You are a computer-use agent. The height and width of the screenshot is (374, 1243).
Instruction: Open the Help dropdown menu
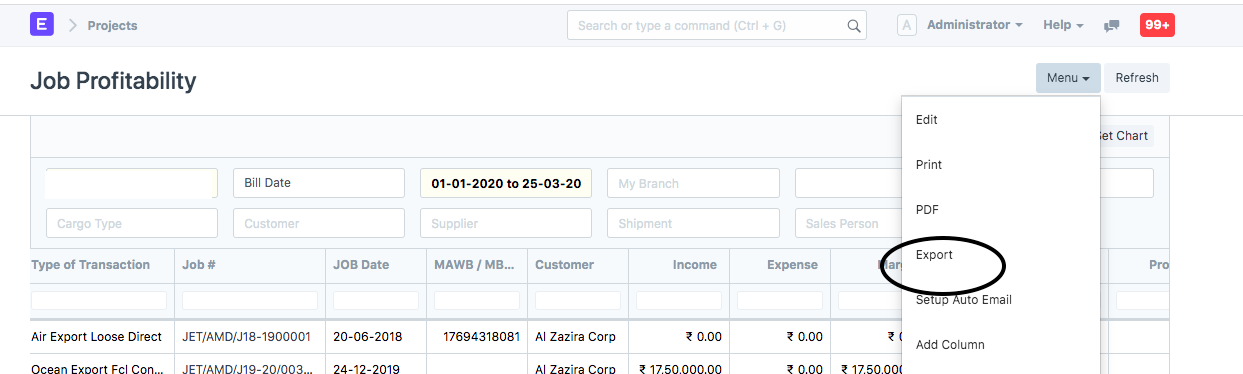(x=1064, y=25)
